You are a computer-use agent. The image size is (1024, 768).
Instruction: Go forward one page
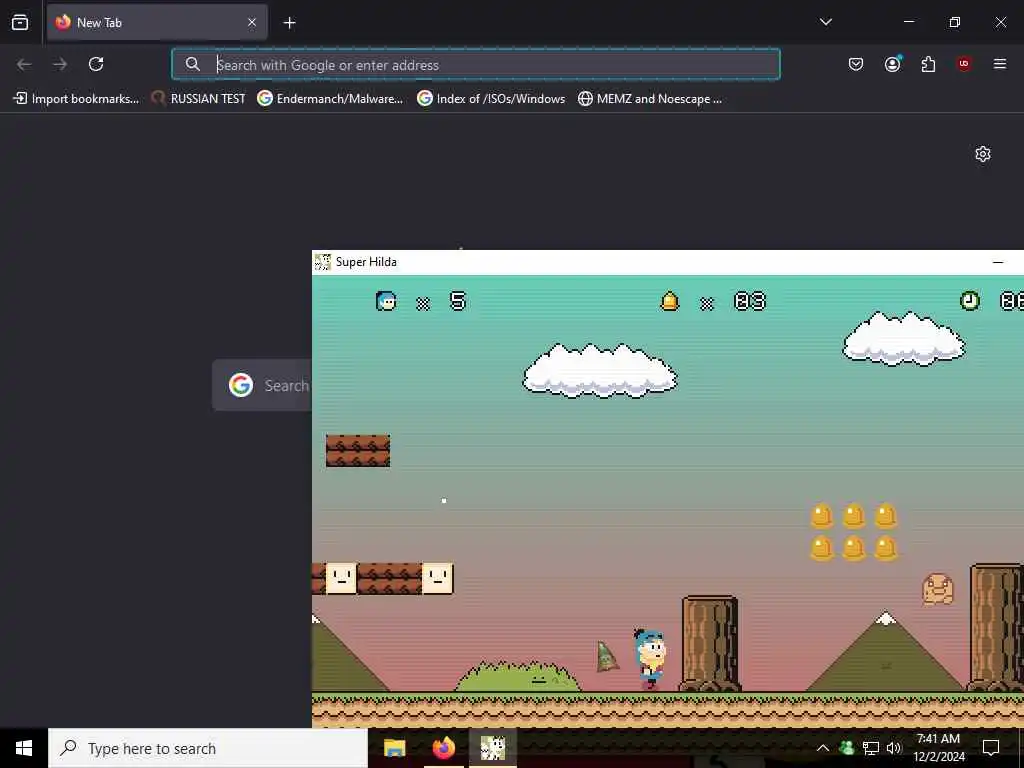(x=60, y=64)
